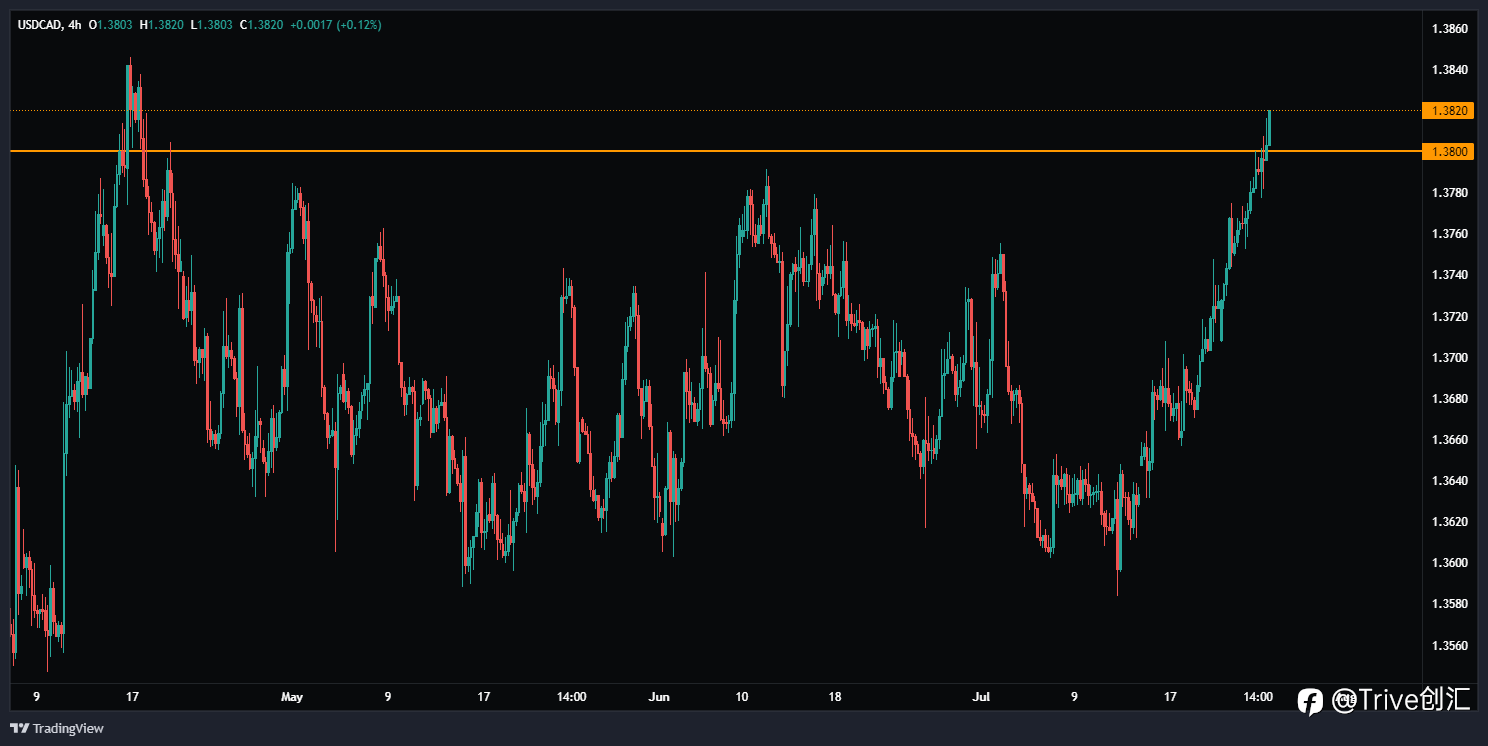Click the 1.3740 price axis label

[1449, 275]
